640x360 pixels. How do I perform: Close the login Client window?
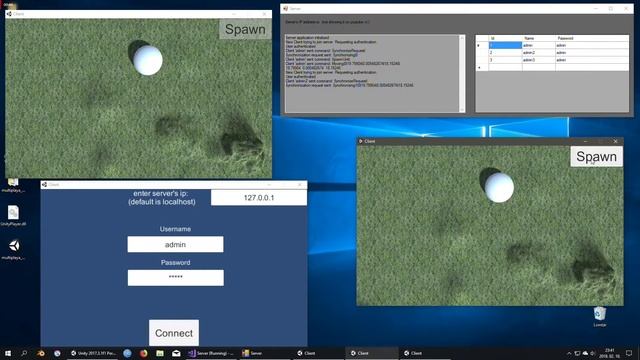click(x=300, y=184)
